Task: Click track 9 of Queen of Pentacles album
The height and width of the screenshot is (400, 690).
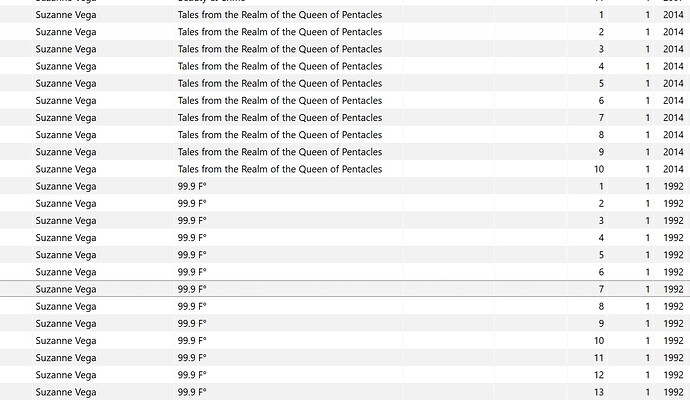Action: tap(345, 152)
